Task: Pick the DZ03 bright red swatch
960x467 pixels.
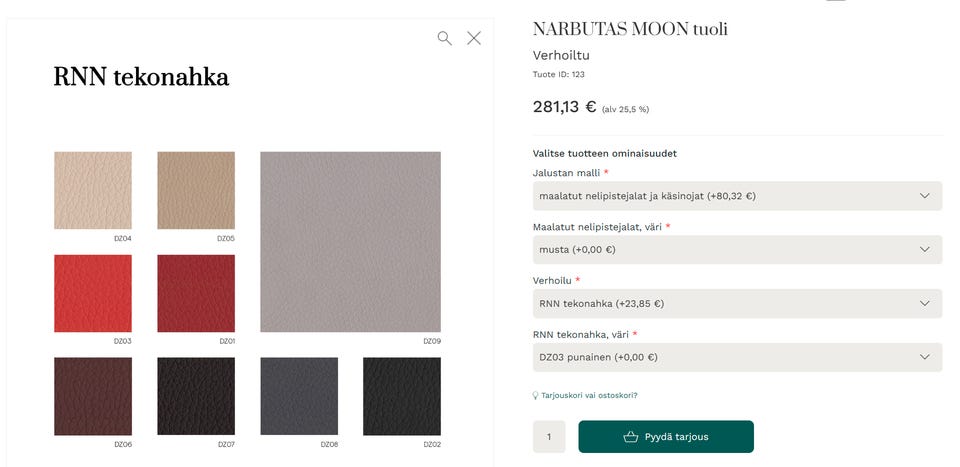Action: [93, 294]
